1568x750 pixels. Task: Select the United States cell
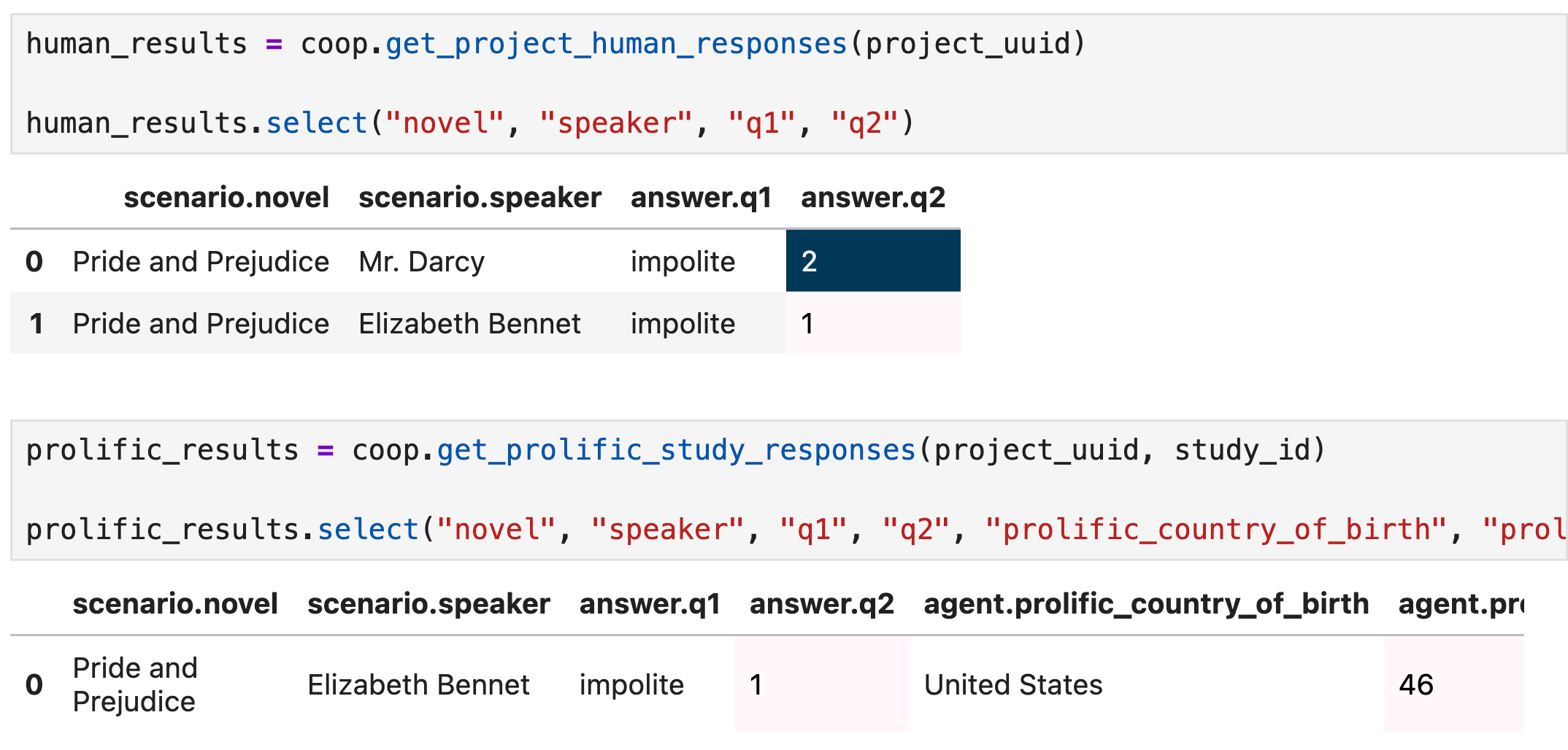coord(1013,684)
